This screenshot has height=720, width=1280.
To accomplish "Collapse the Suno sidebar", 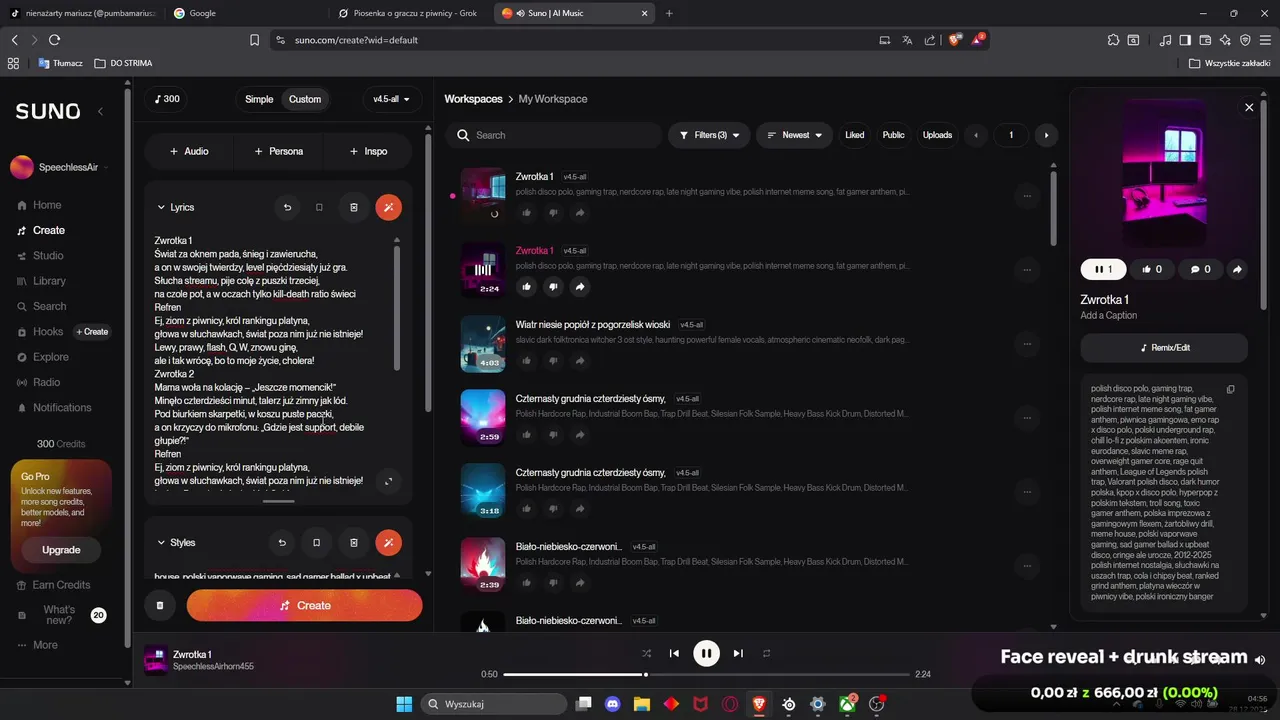I will (x=100, y=111).
